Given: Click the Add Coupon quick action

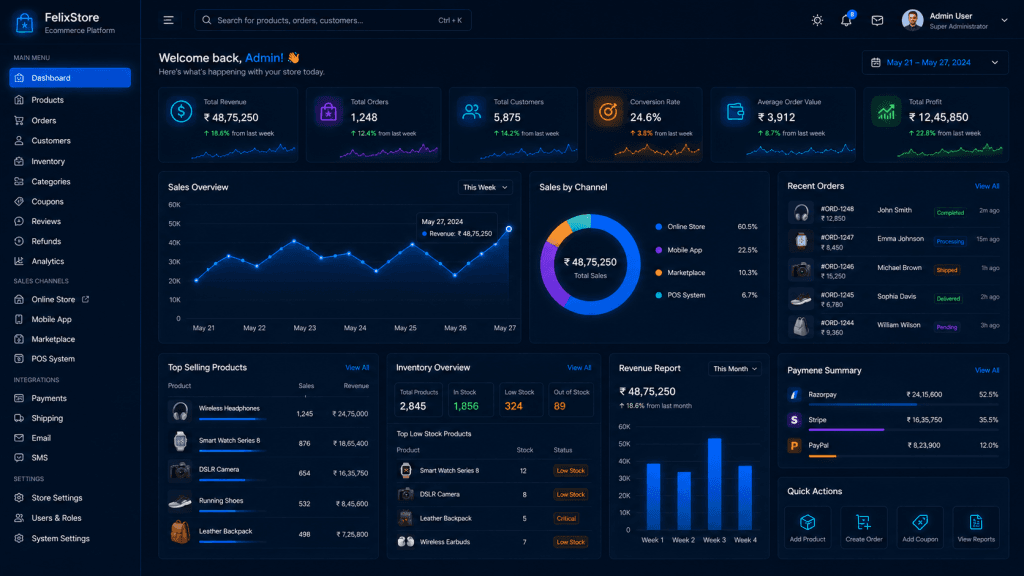Looking at the screenshot, I should [x=920, y=528].
